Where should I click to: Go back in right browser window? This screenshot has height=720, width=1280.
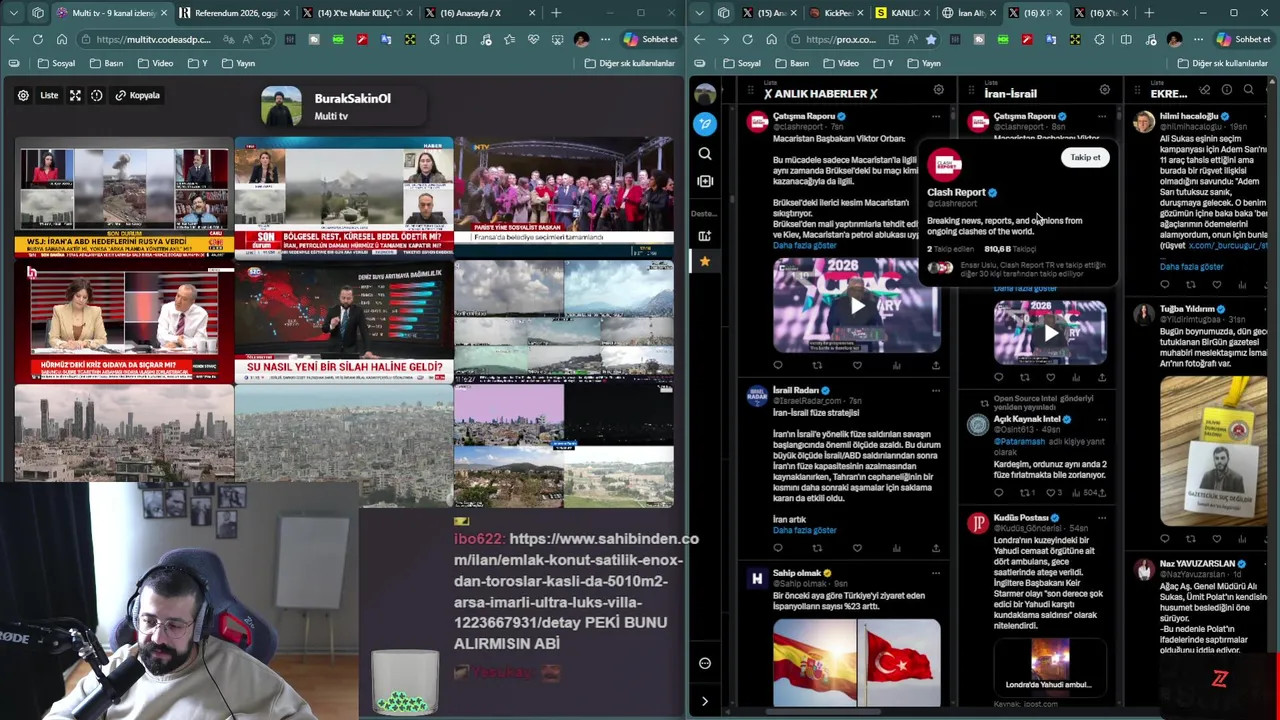(x=699, y=39)
